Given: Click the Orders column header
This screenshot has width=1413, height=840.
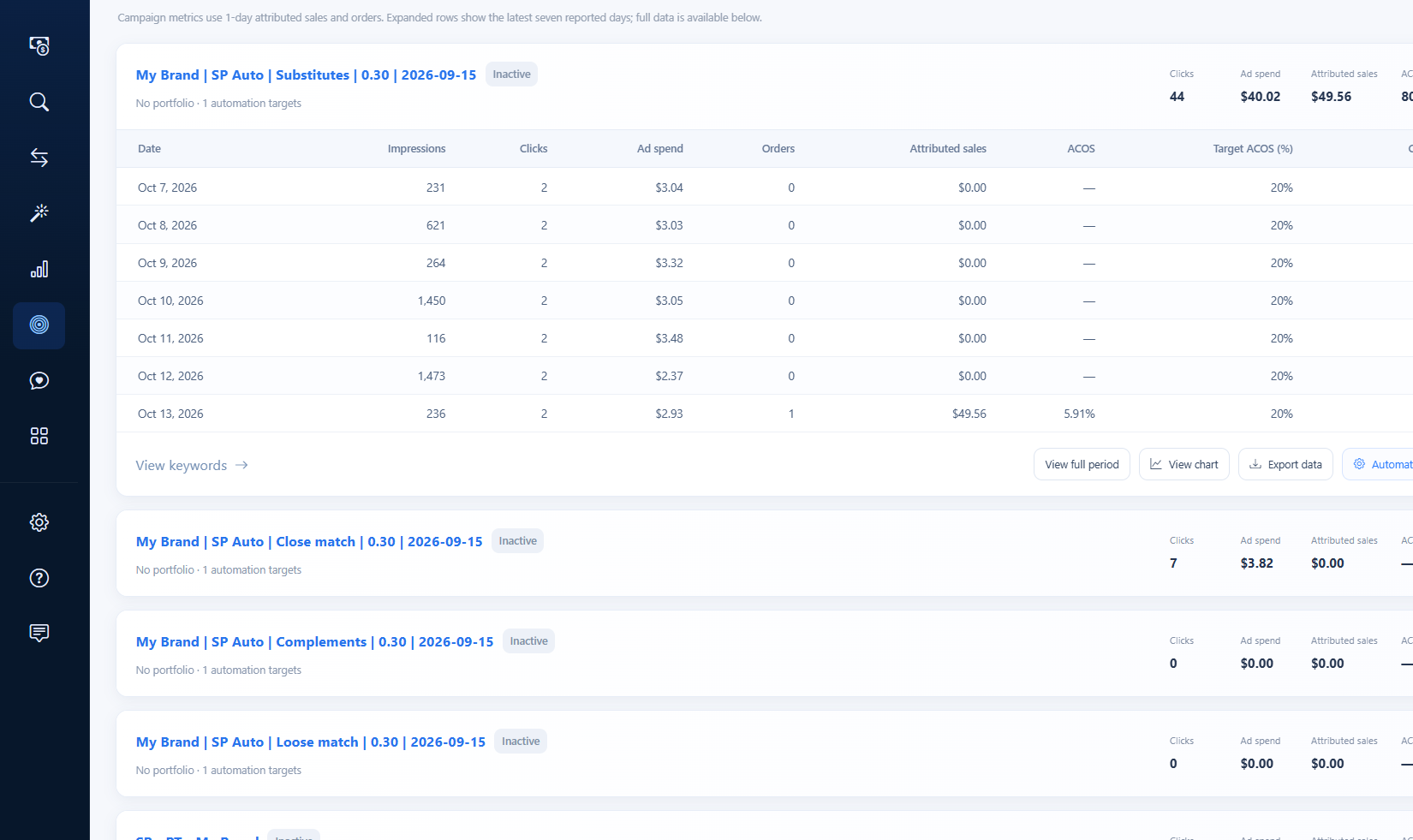Looking at the screenshot, I should tap(778, 148).
